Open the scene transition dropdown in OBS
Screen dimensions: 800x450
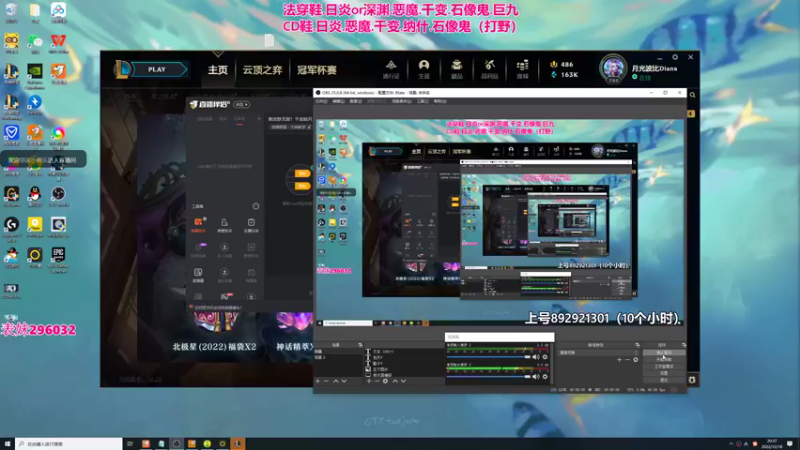click(598, 353)
